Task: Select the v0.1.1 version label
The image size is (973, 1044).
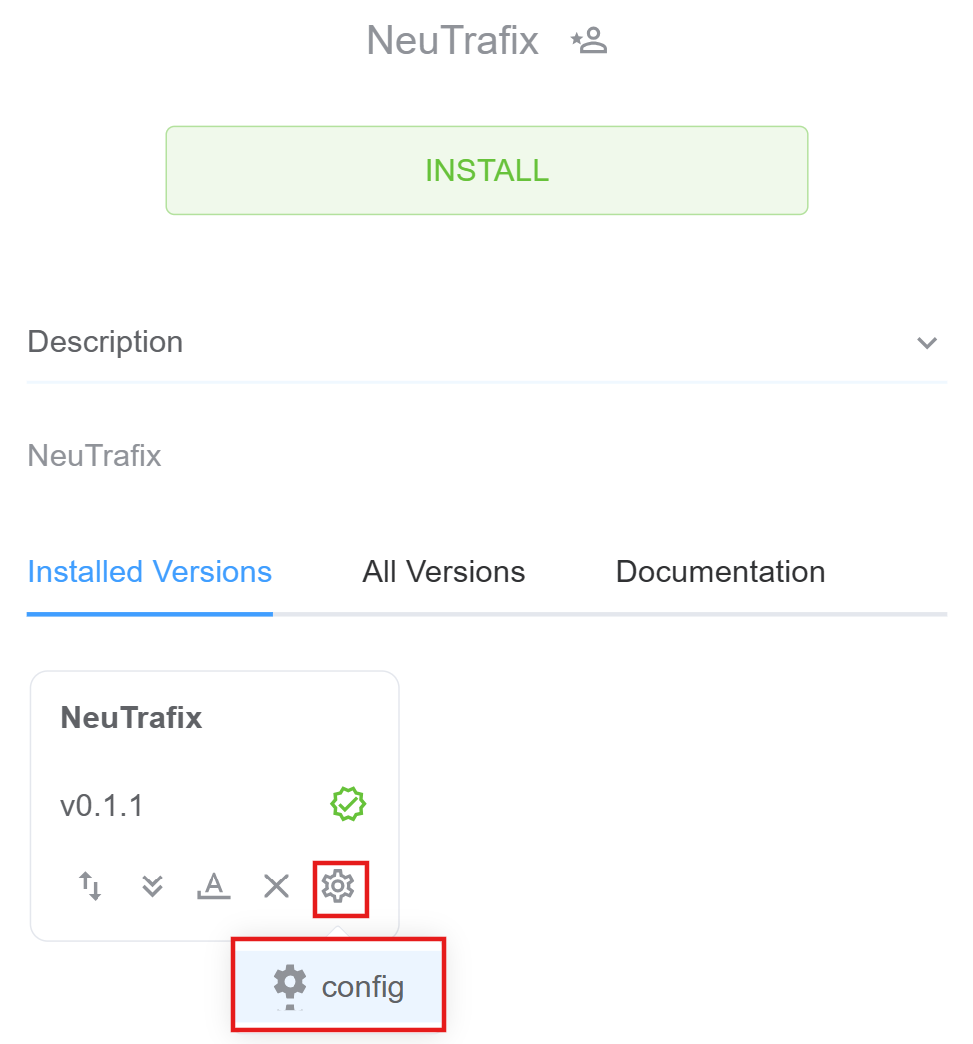Action: pyautogui.click(x=102, y=806)
